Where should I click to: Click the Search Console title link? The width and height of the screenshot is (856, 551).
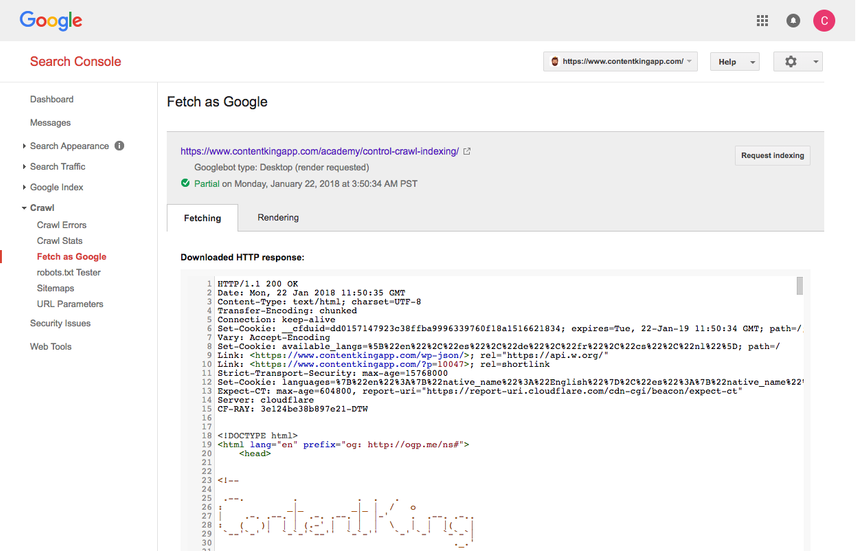coord(75,62)
